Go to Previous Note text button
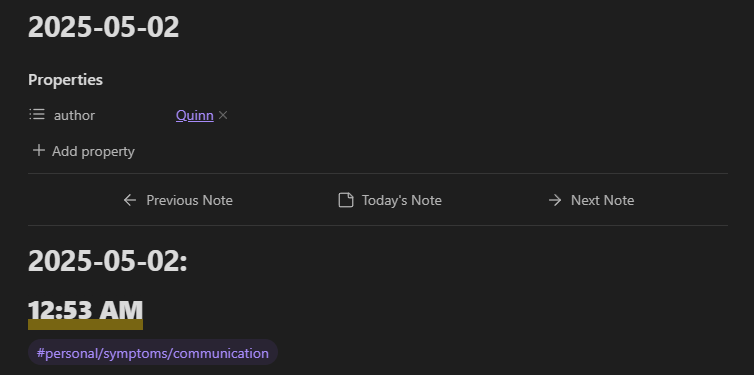 click(189, 200)
